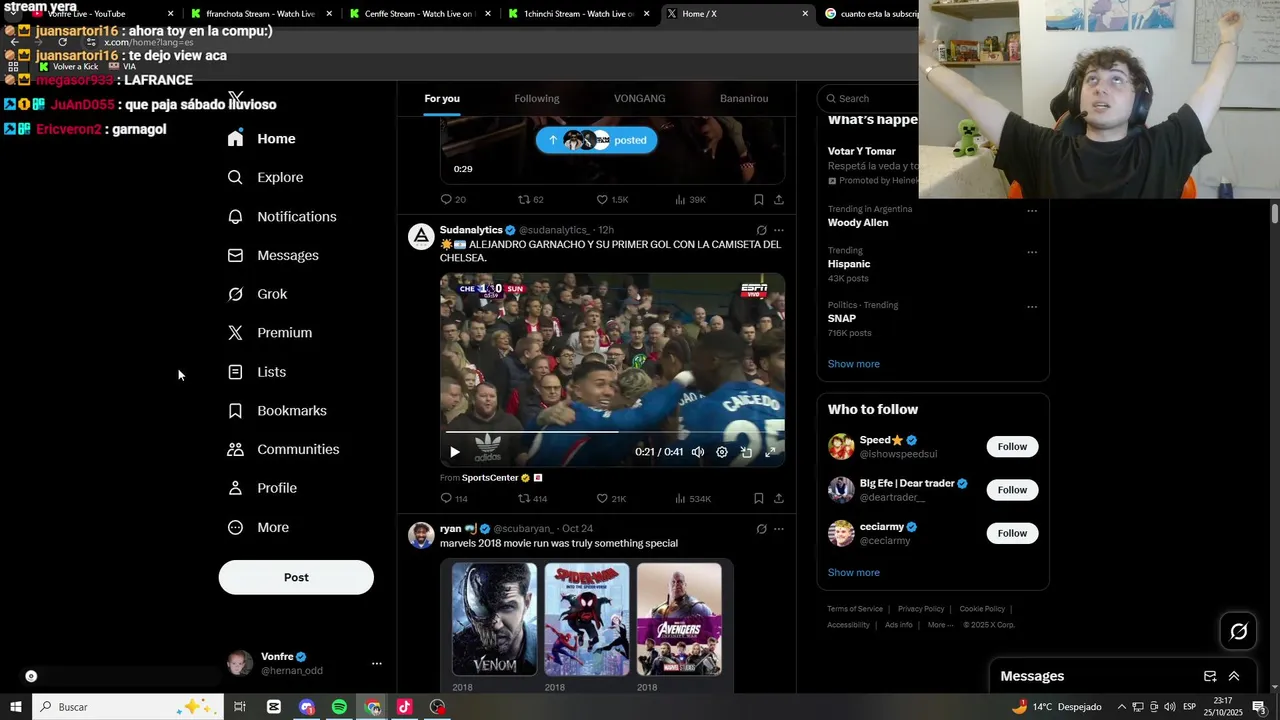Viewport: 1280px width, 720px height.
Task: Open Grok explain icon on ryan's post
Action: (761, 529)
